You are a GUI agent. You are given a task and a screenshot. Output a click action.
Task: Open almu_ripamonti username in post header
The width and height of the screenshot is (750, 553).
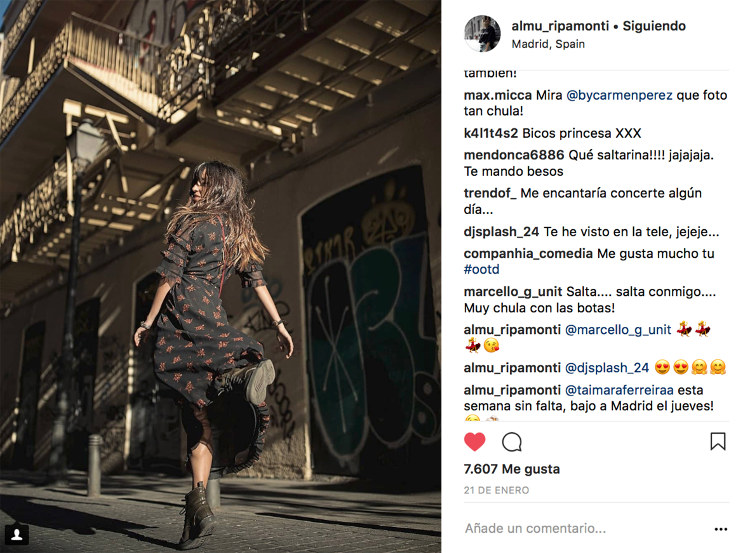tap(560, 26)
